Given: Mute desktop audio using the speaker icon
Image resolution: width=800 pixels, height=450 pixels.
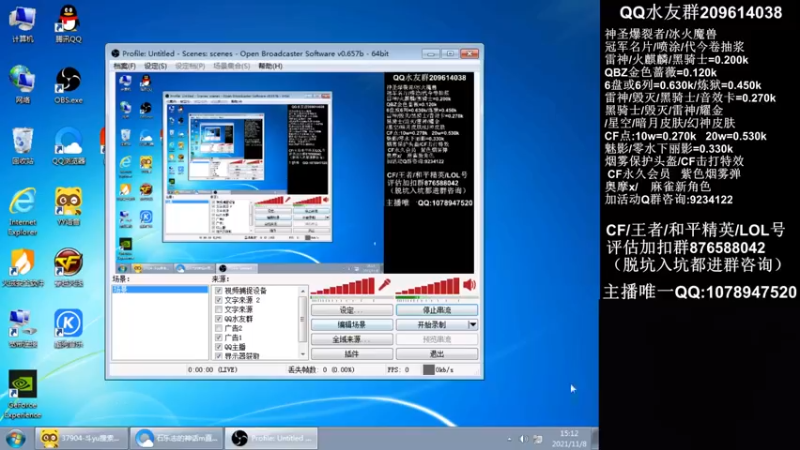Looking at the screenshot, I should pos(469,285).
